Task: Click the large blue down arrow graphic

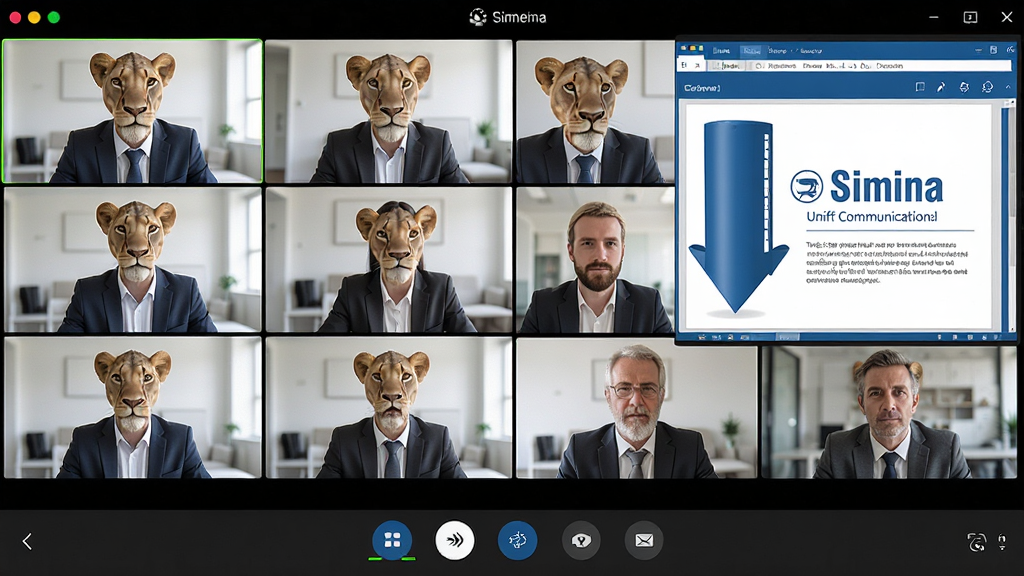Action: [x=738, y=216]
